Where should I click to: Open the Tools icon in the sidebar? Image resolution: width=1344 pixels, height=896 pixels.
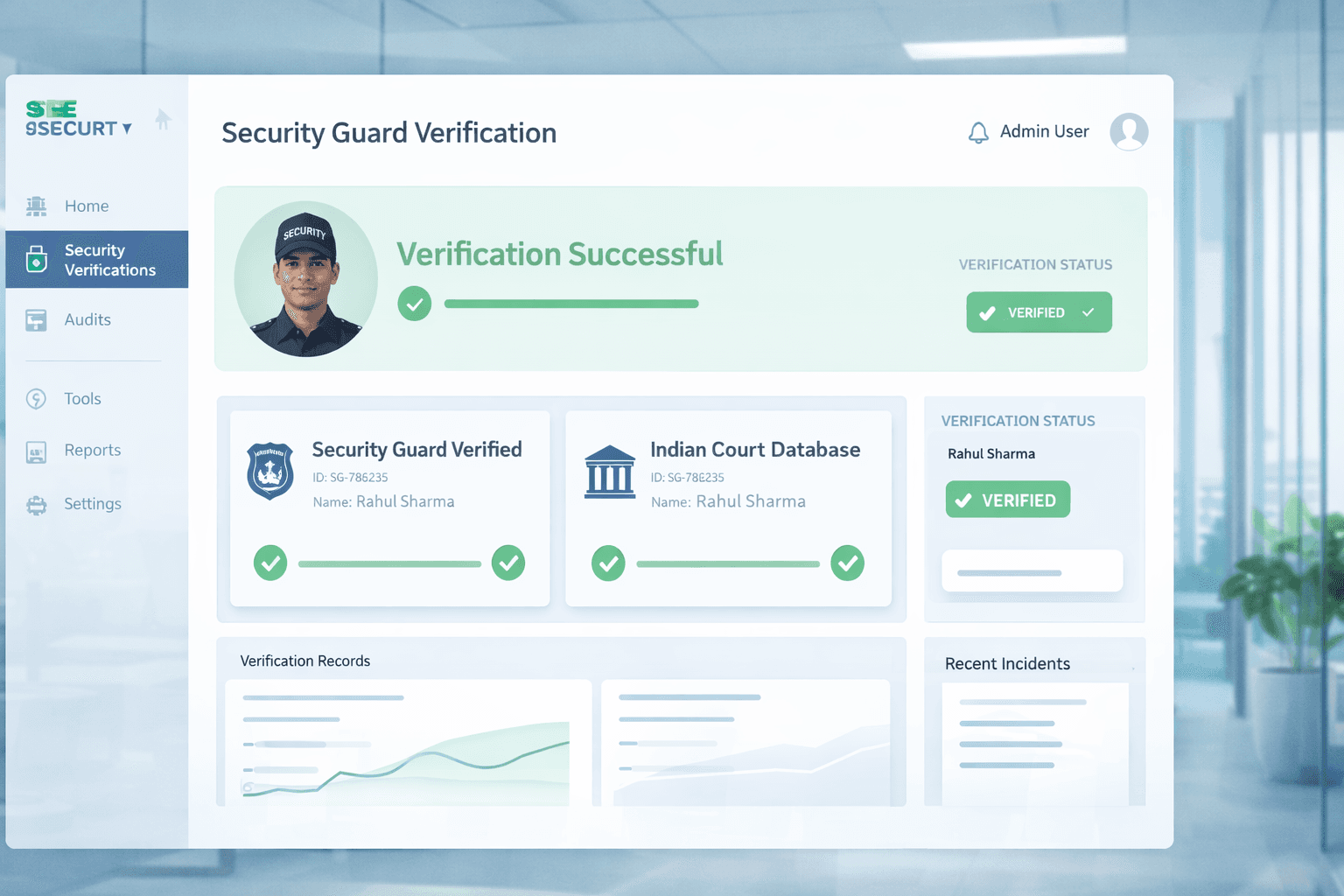point(36,398)
